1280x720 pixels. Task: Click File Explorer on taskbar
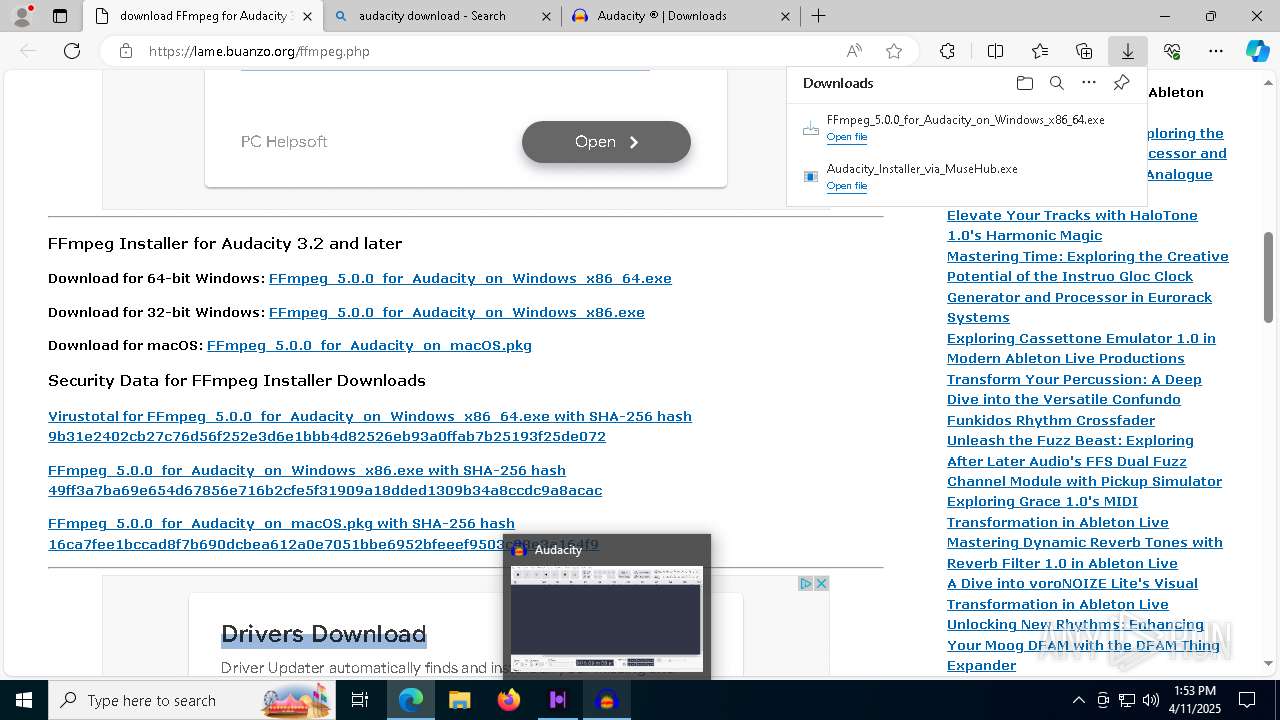click(x=459, y=700)
